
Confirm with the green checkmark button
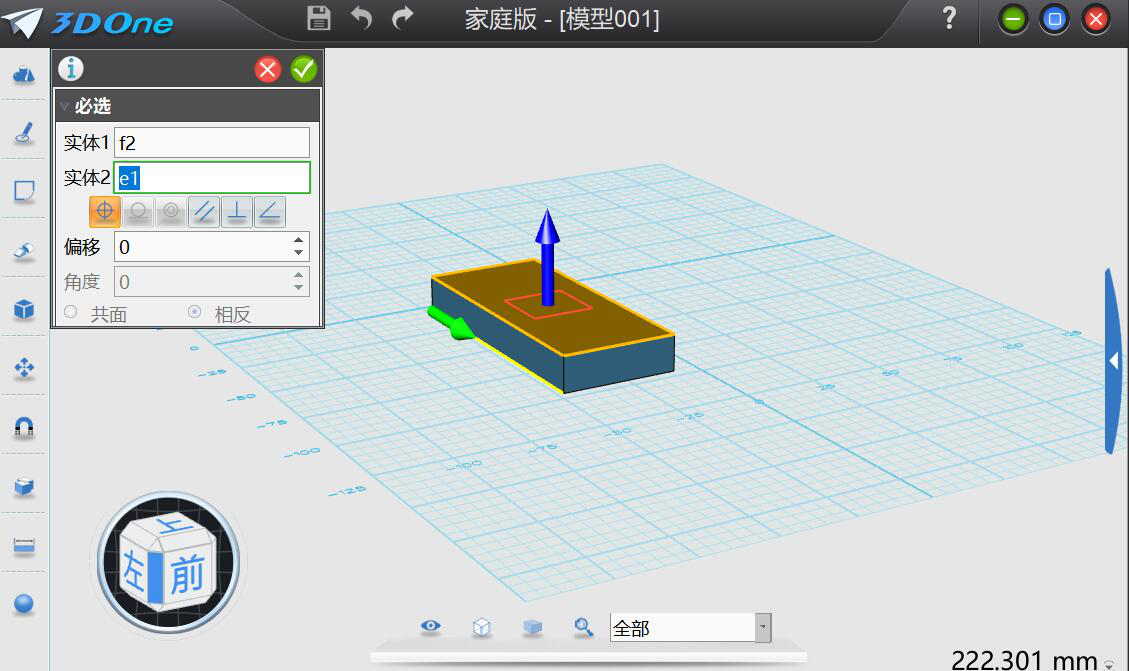coord(304,69)
